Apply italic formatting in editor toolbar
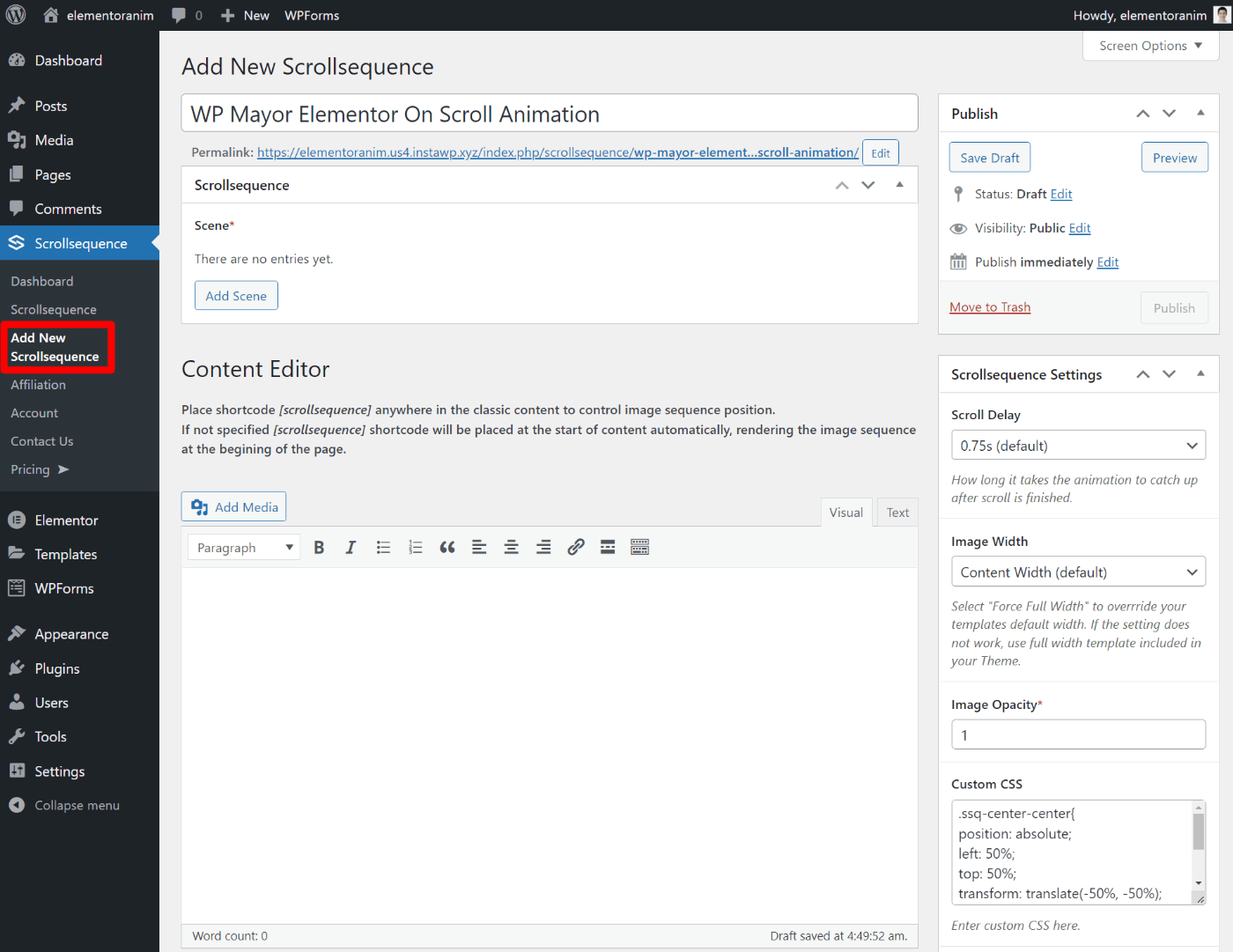 click(x=351, y=548)
